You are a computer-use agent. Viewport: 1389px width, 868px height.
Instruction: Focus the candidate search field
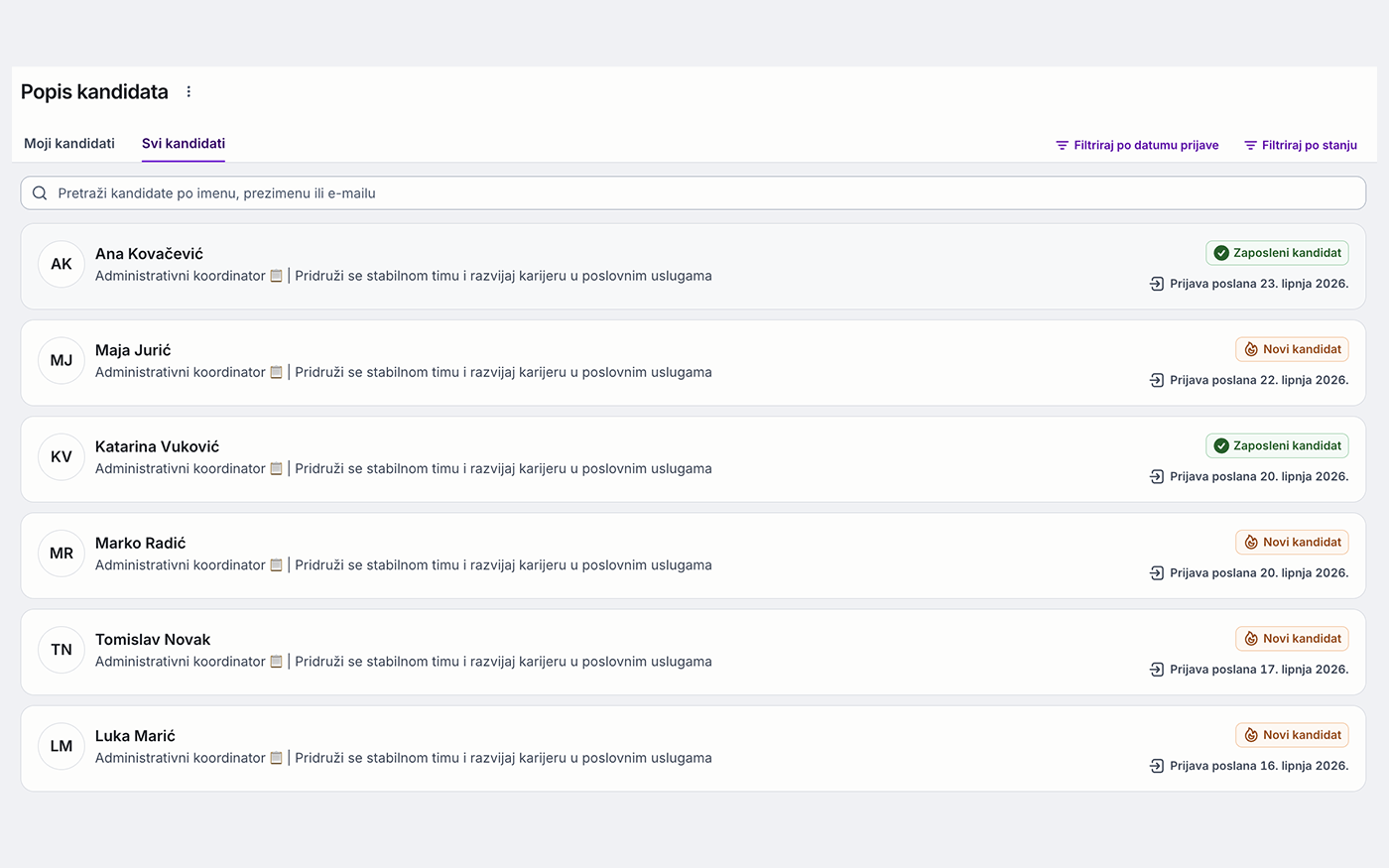click(x=694, y=193)
